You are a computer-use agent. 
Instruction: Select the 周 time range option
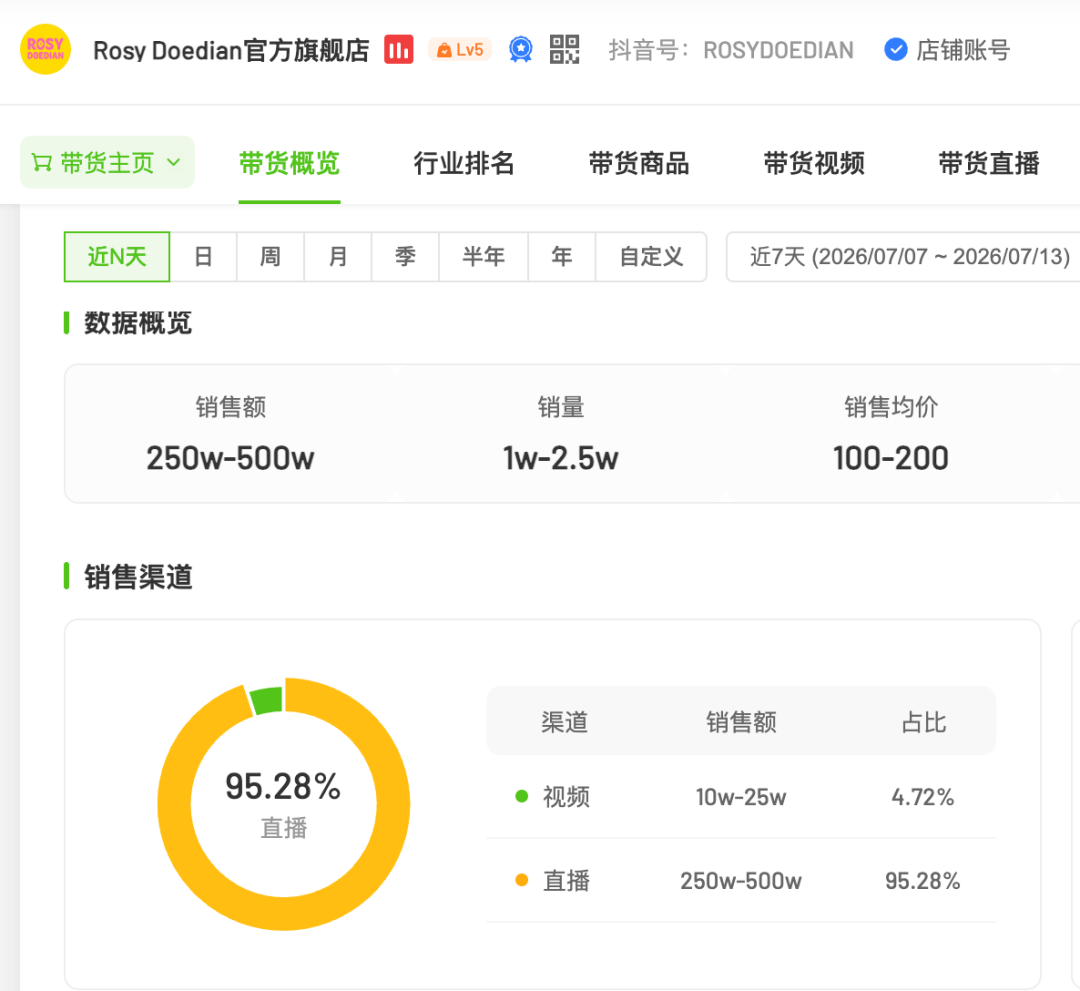(270, 257)
